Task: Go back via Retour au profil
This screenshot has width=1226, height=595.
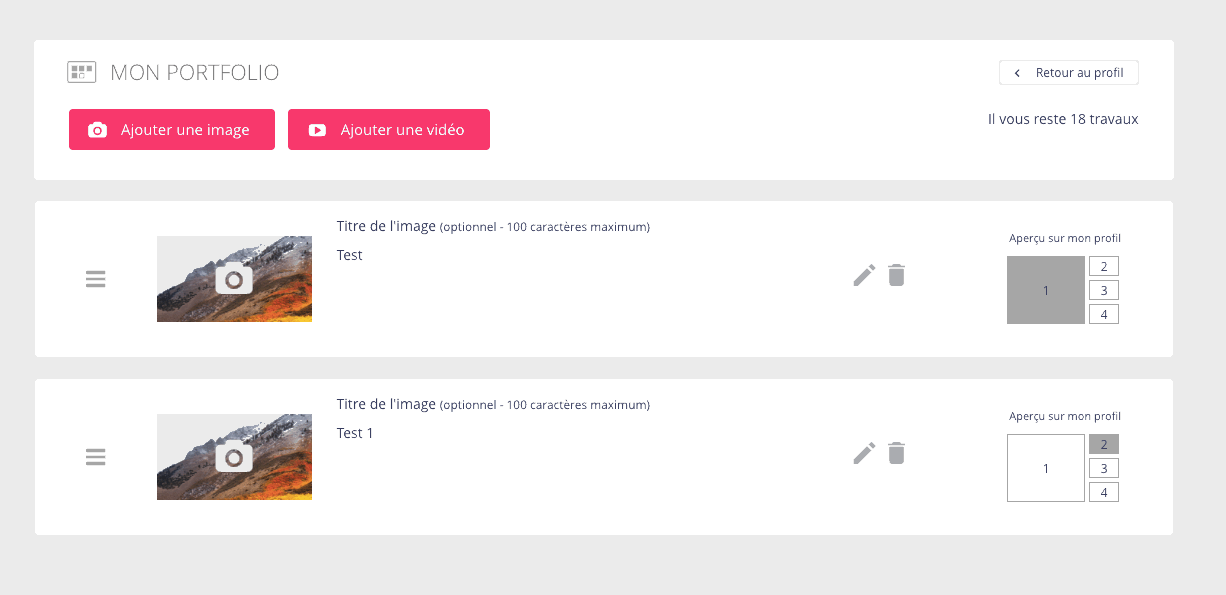Action: pos(1068,73)
